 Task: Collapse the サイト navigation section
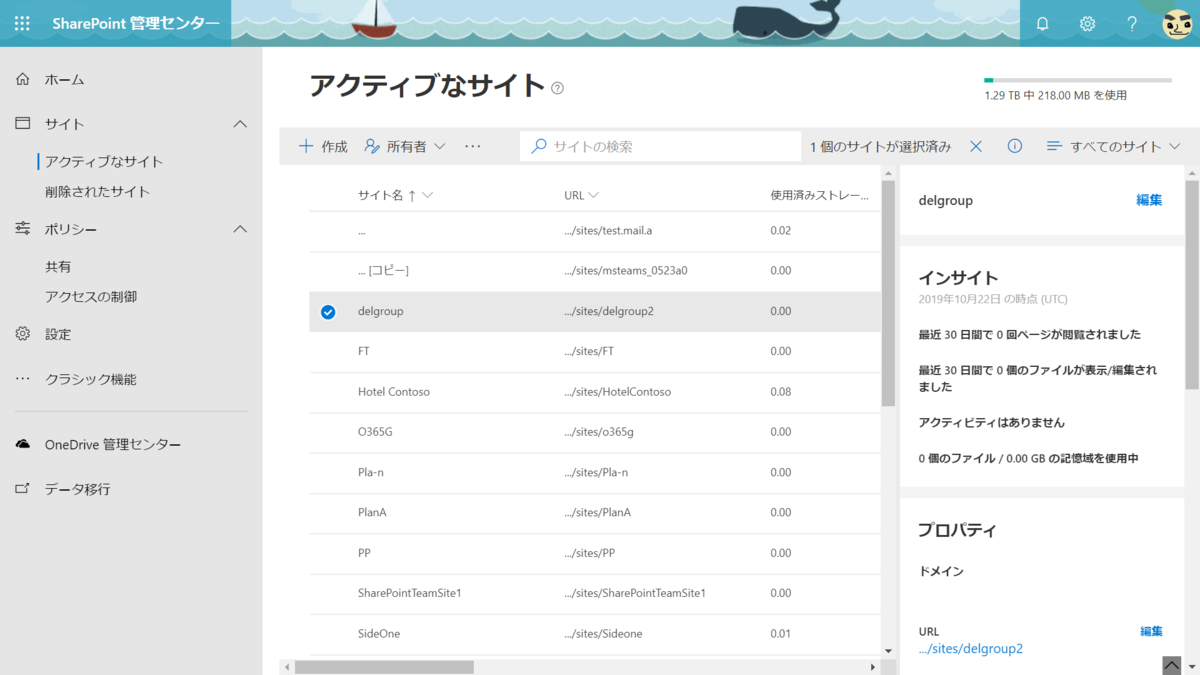coord(240,124)
